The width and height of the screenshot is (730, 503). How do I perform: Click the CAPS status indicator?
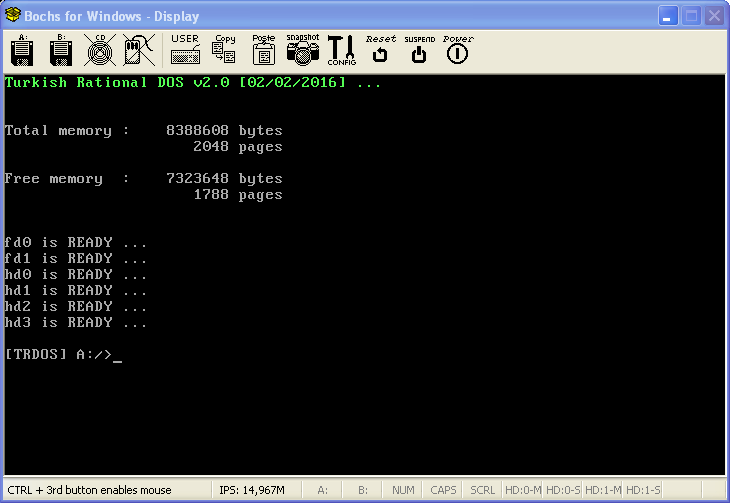tap(443, 490)
